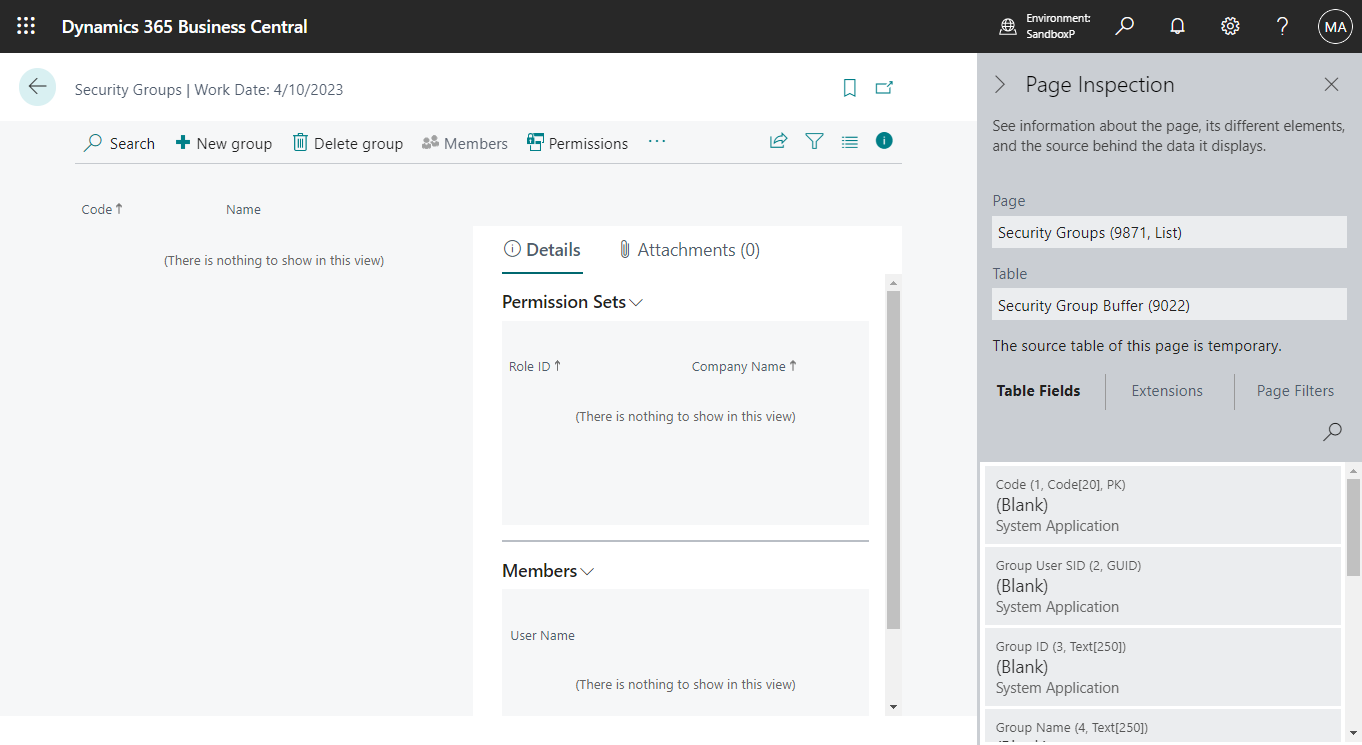Click the Permissions action
Viewport: 1362px width, 745px height.
578,143
